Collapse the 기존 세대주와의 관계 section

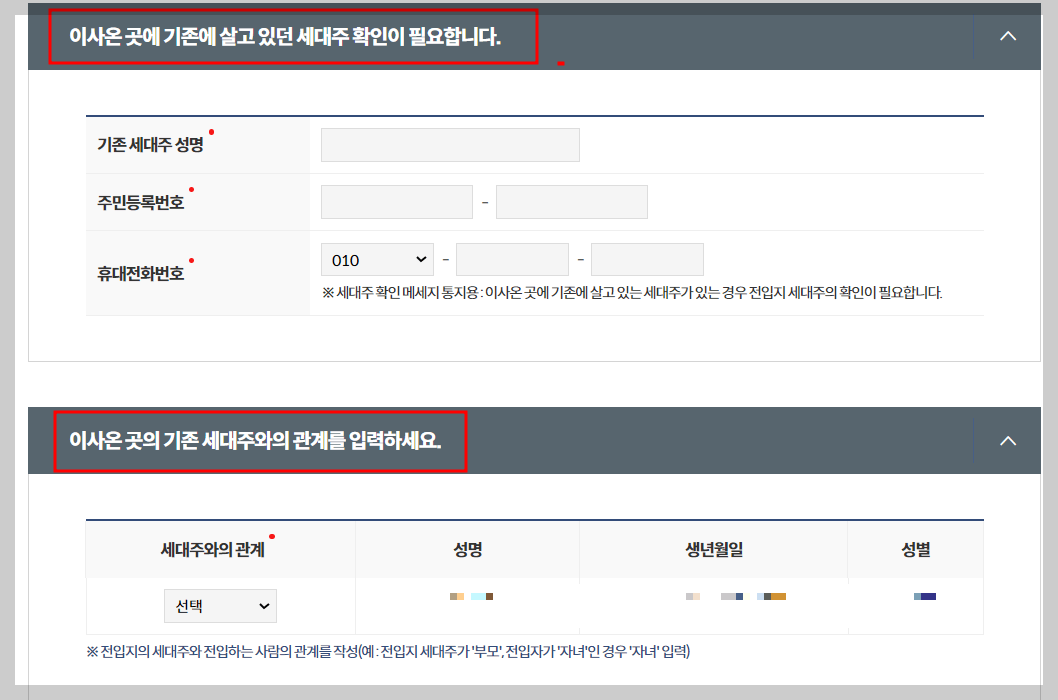pyautogui.click(x=1008, y=440)
